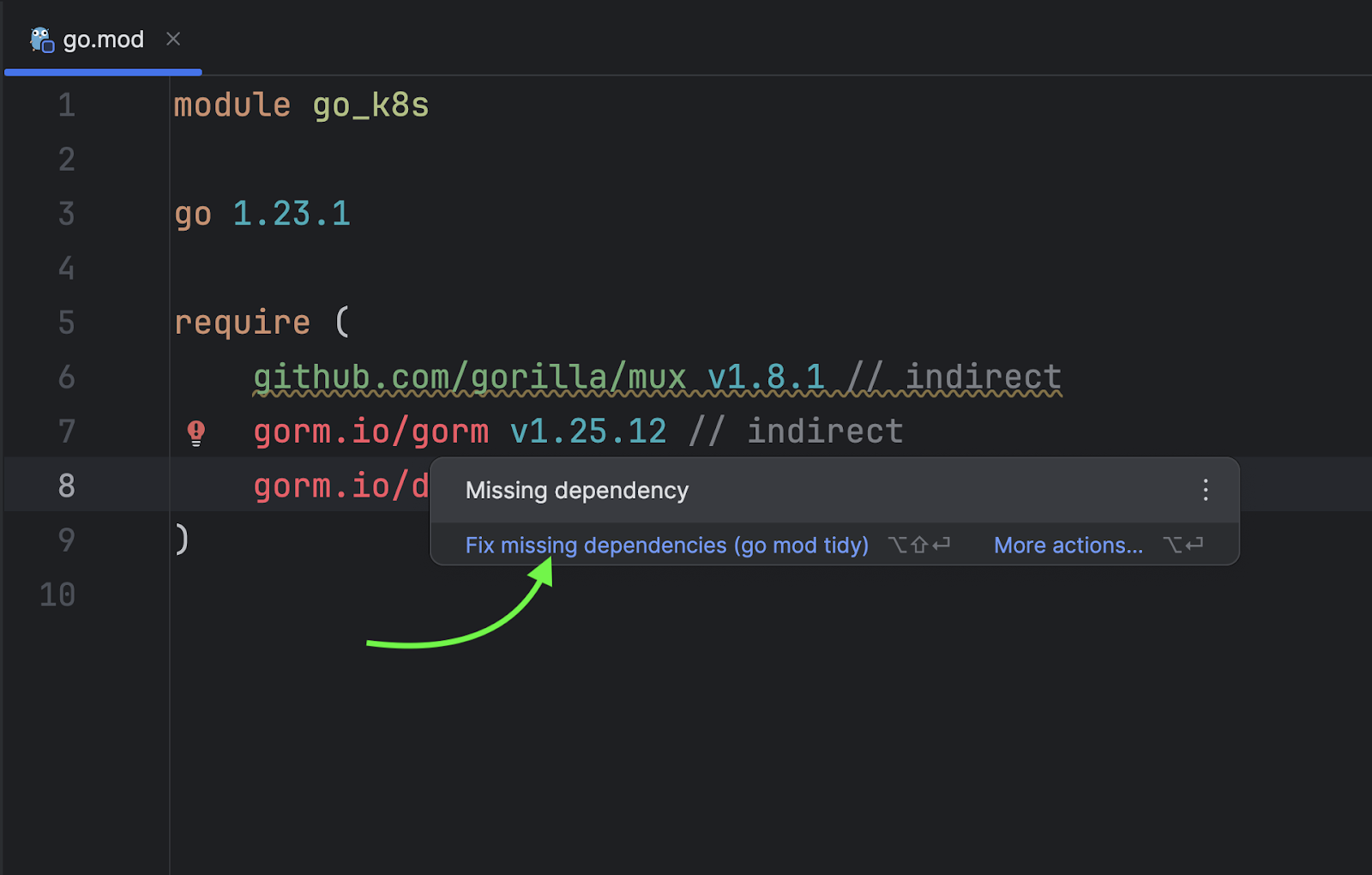The height and width of the screenshot is (875, 1372).
Task: Click the // indirect comment on line 6
Action: tap(954, 377)
